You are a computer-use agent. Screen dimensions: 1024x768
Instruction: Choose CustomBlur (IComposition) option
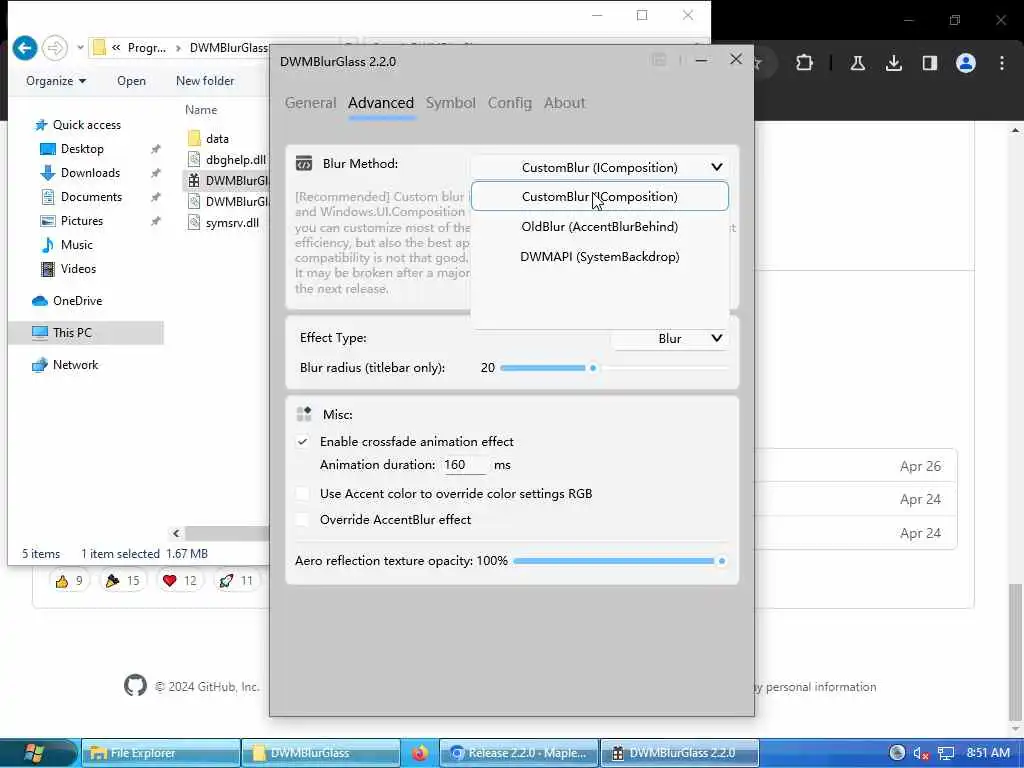(x=600, y=196)
